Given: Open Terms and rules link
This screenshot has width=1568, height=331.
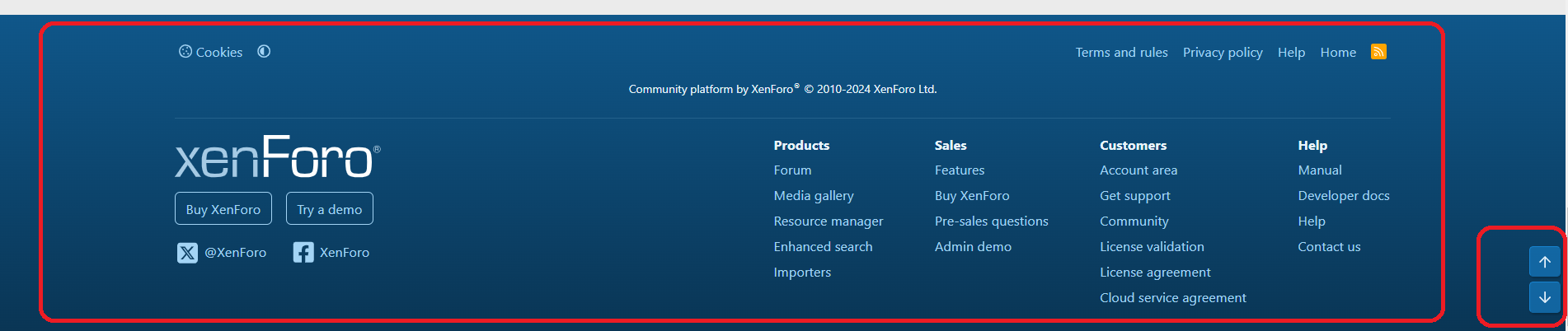Looking at the screenshot, I should coord(1121,52).
